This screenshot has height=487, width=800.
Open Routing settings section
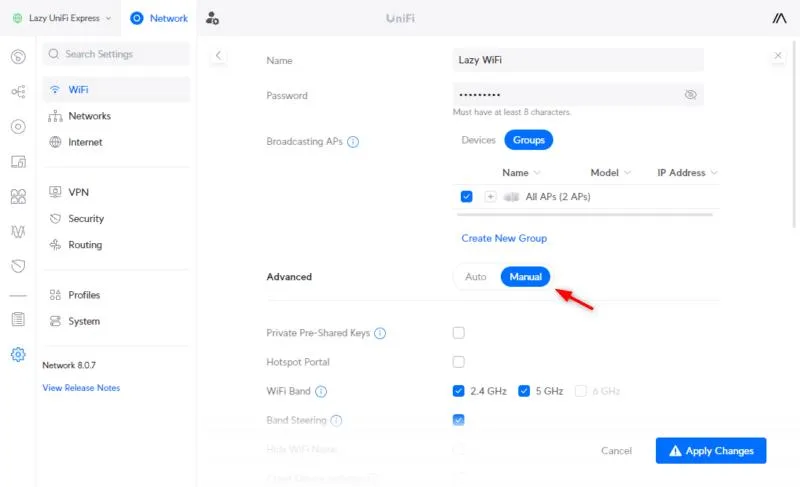pyautogui.click(x=116, y=245)
